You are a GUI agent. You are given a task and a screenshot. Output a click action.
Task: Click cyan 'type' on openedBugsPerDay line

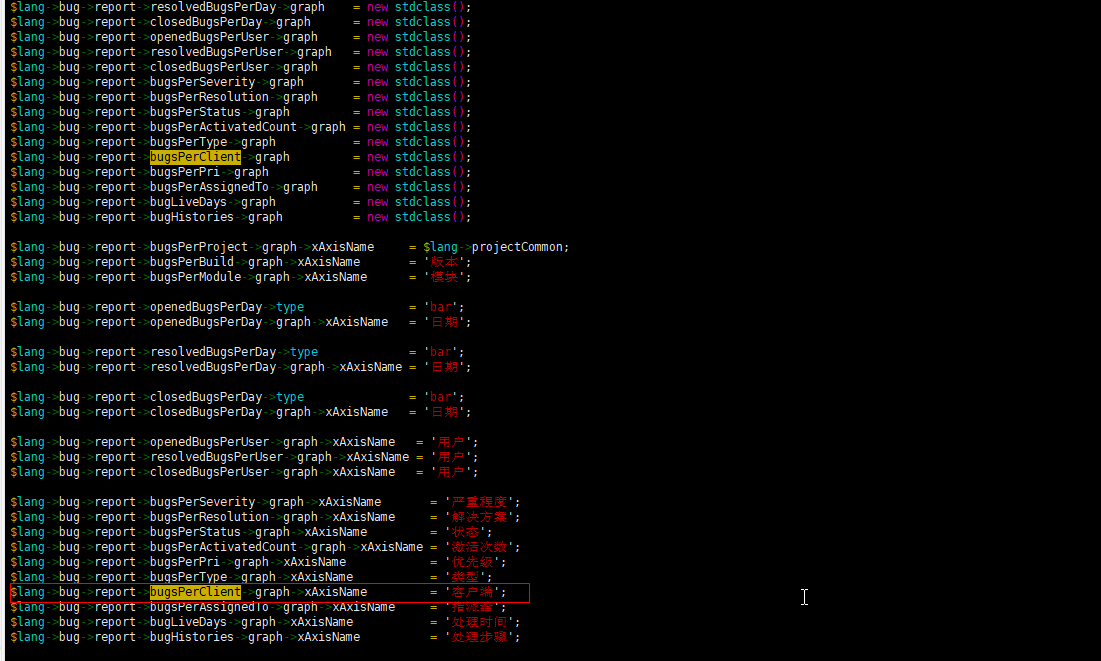[290, 307]
